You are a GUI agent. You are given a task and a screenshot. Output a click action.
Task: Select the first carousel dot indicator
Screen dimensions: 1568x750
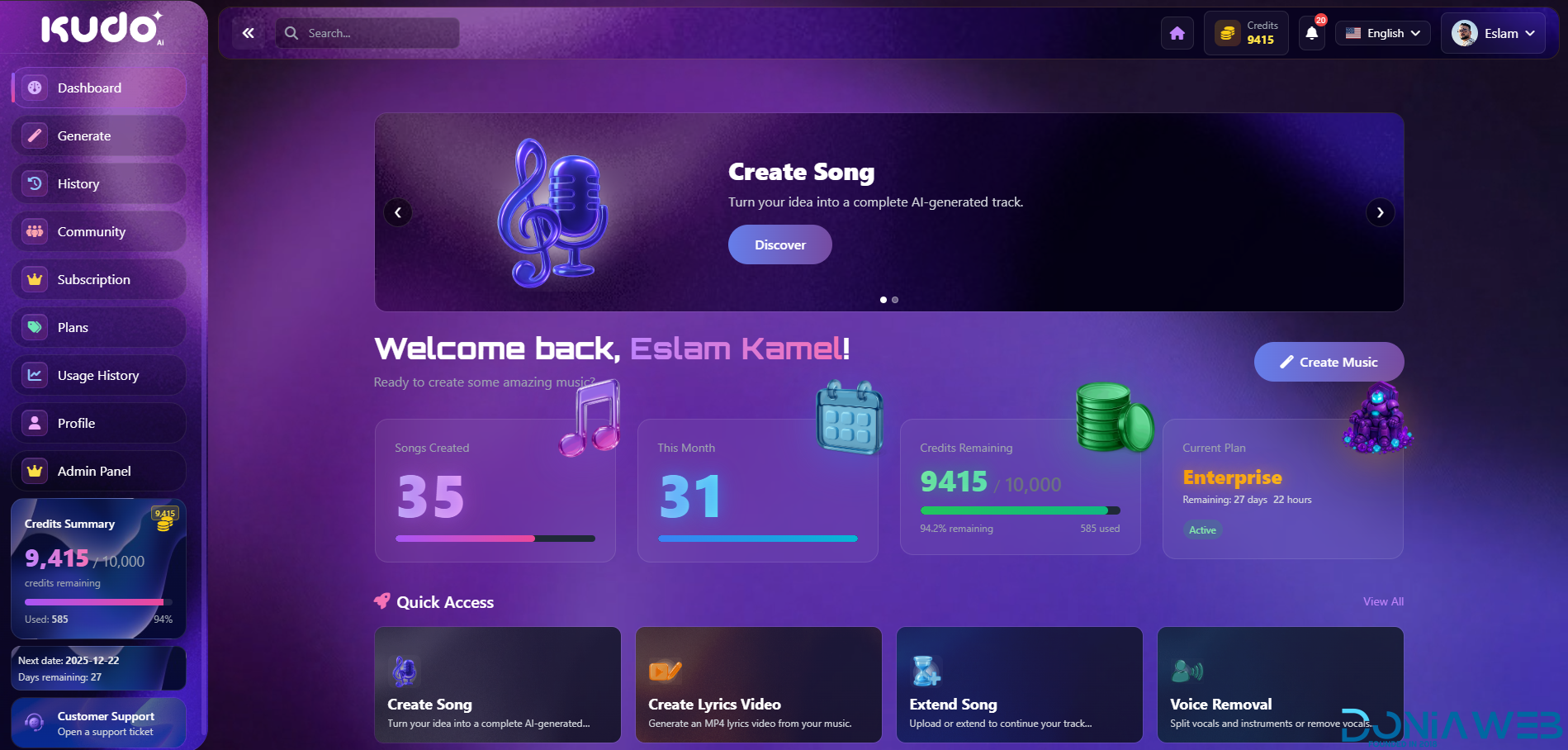(x=883, y=300)
